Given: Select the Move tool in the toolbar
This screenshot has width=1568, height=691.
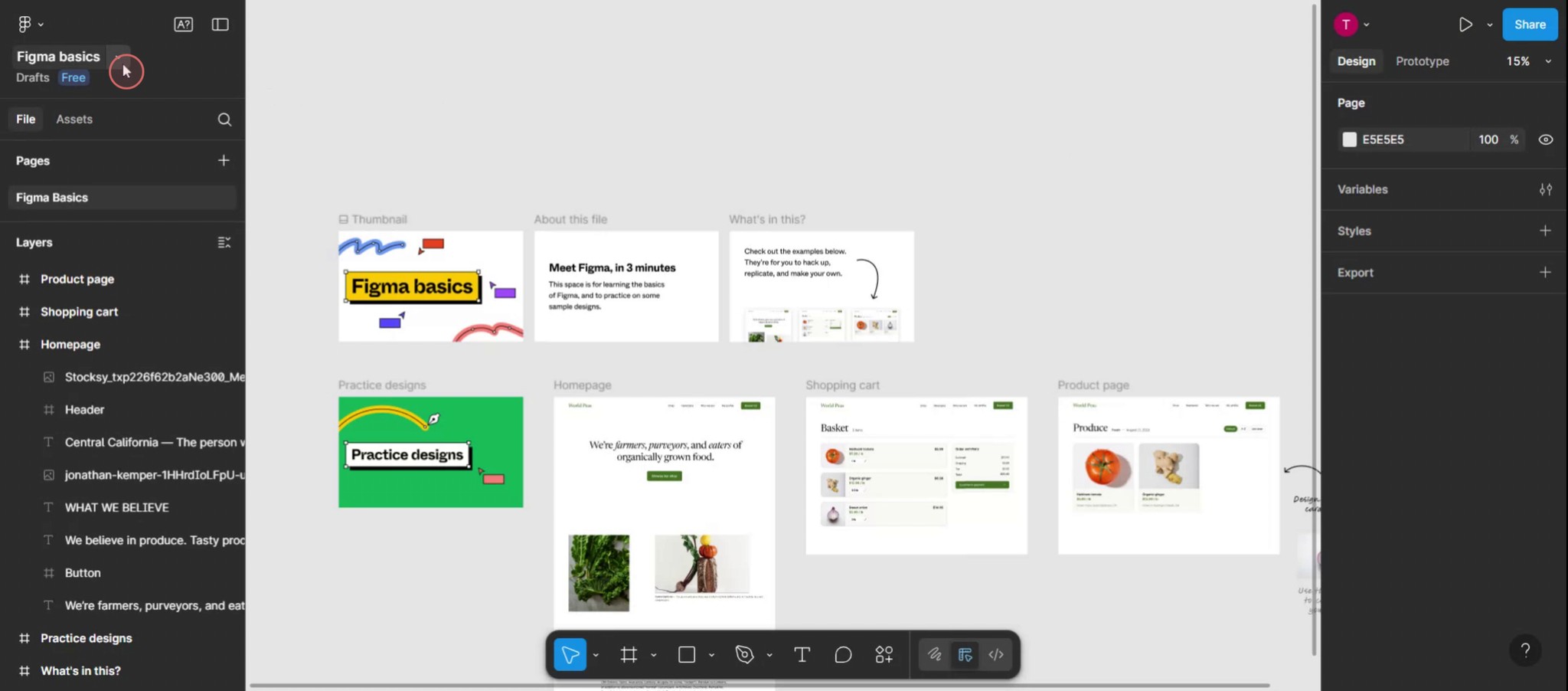Looking at the screenshot, I should point(570,654).
